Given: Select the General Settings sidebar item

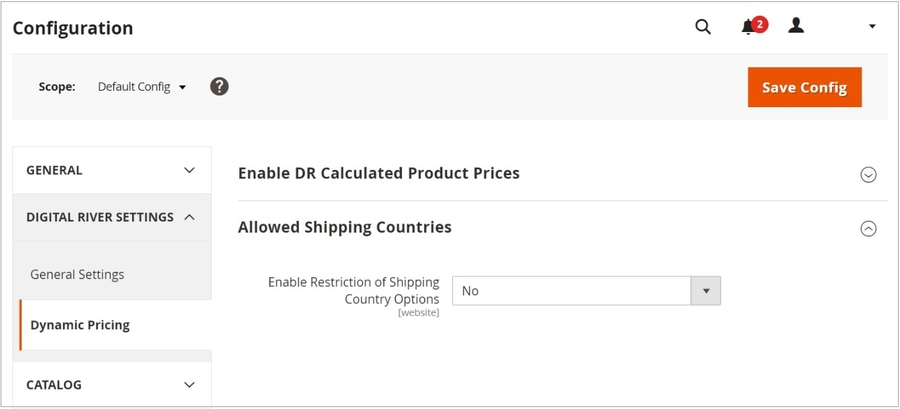Looking at the screenshot, I should point(77,274).
